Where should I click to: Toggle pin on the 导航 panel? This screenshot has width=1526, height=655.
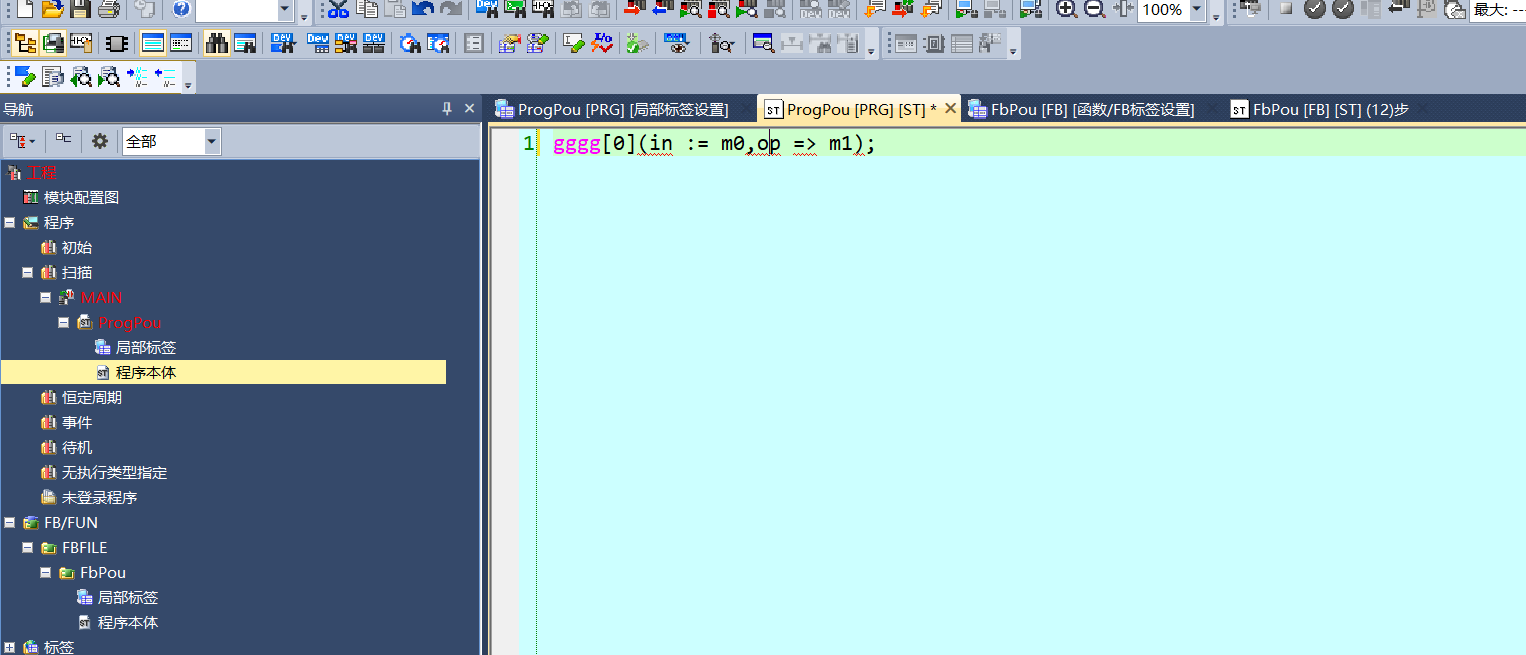[447, 109]
